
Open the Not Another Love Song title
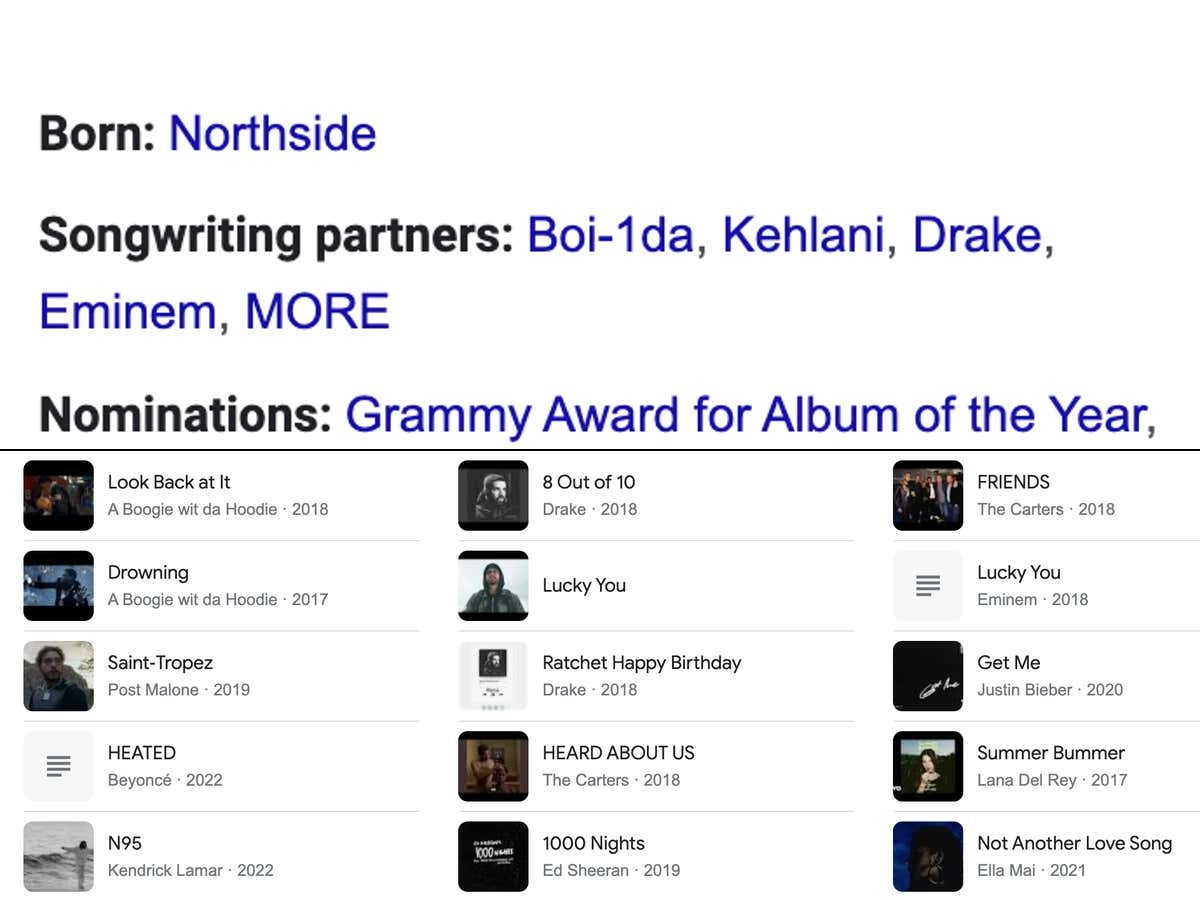1074,843
